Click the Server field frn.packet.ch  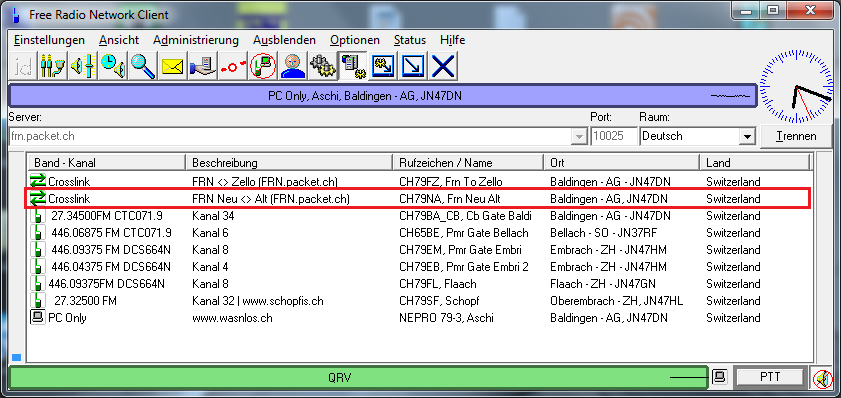click(x=291, y=136)
